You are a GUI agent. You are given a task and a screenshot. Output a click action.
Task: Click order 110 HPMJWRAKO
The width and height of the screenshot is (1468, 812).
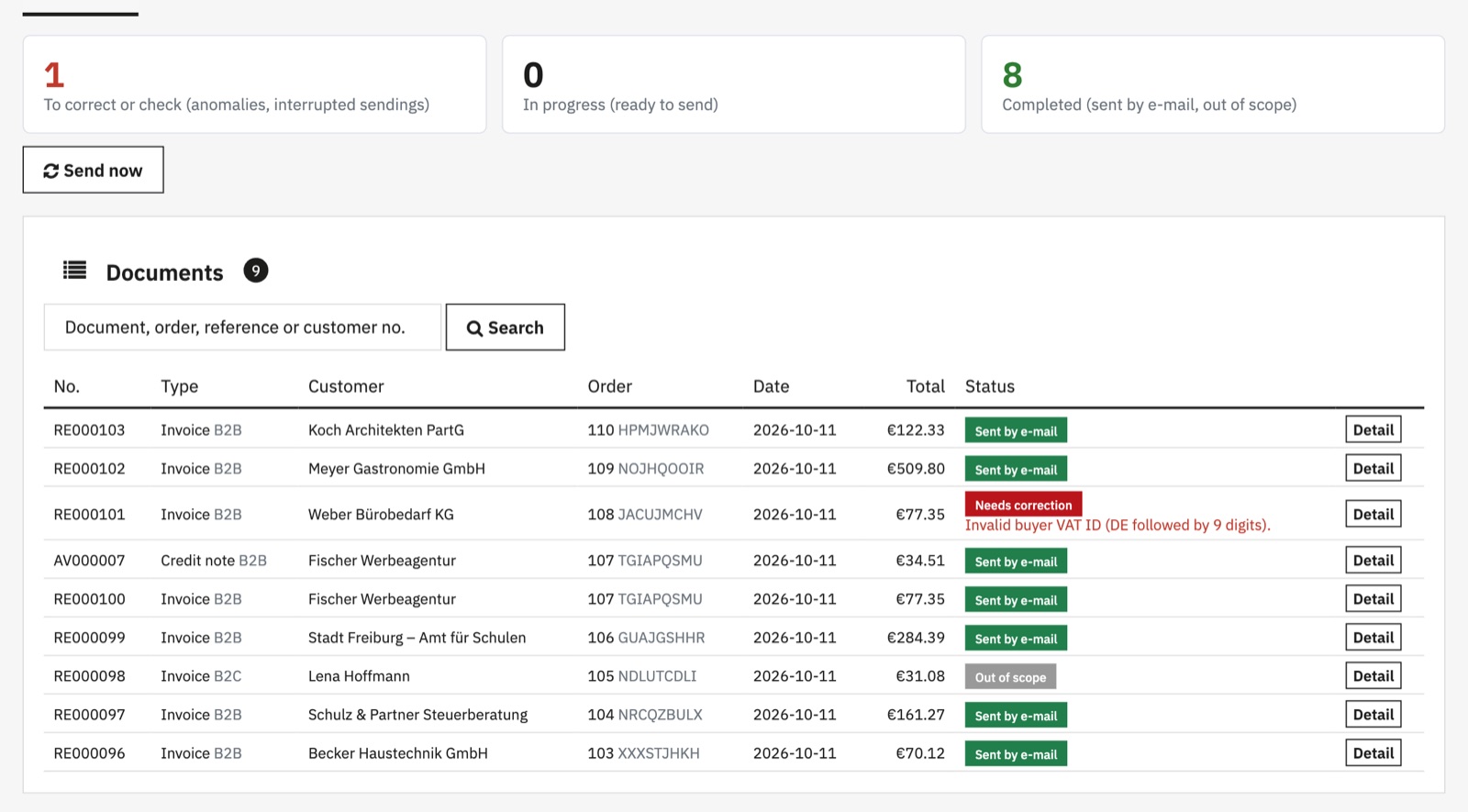[x=648, y=429]
